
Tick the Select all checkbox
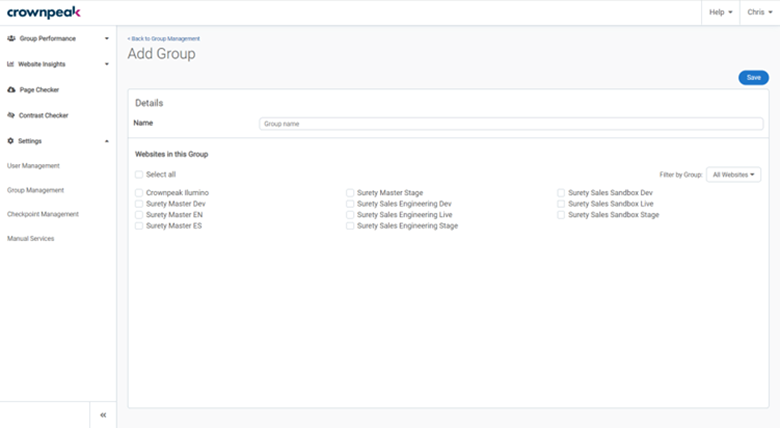click(139, 174)
